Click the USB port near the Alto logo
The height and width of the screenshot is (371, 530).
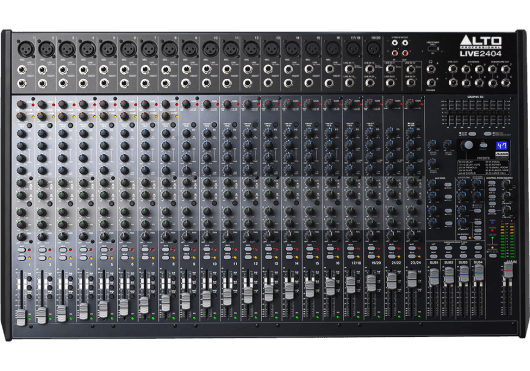point(432,49)
